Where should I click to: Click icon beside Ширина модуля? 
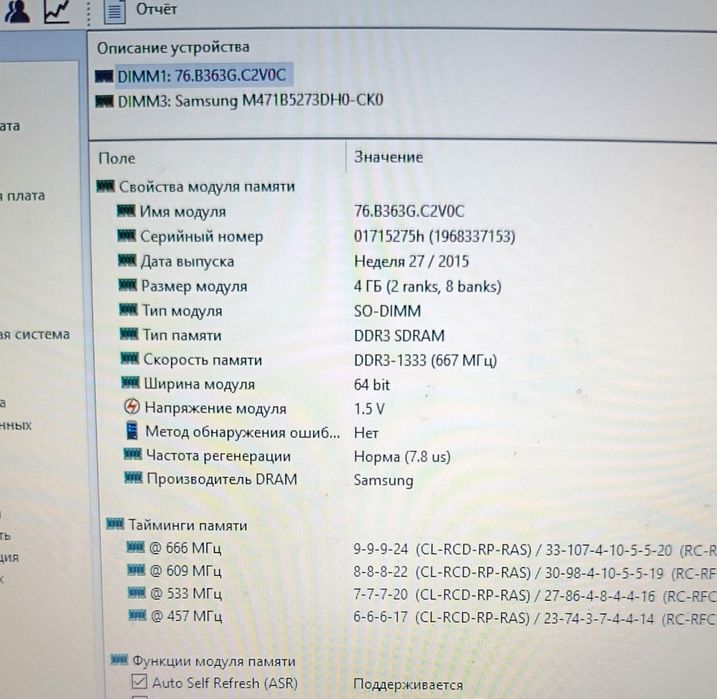(130, 382)
